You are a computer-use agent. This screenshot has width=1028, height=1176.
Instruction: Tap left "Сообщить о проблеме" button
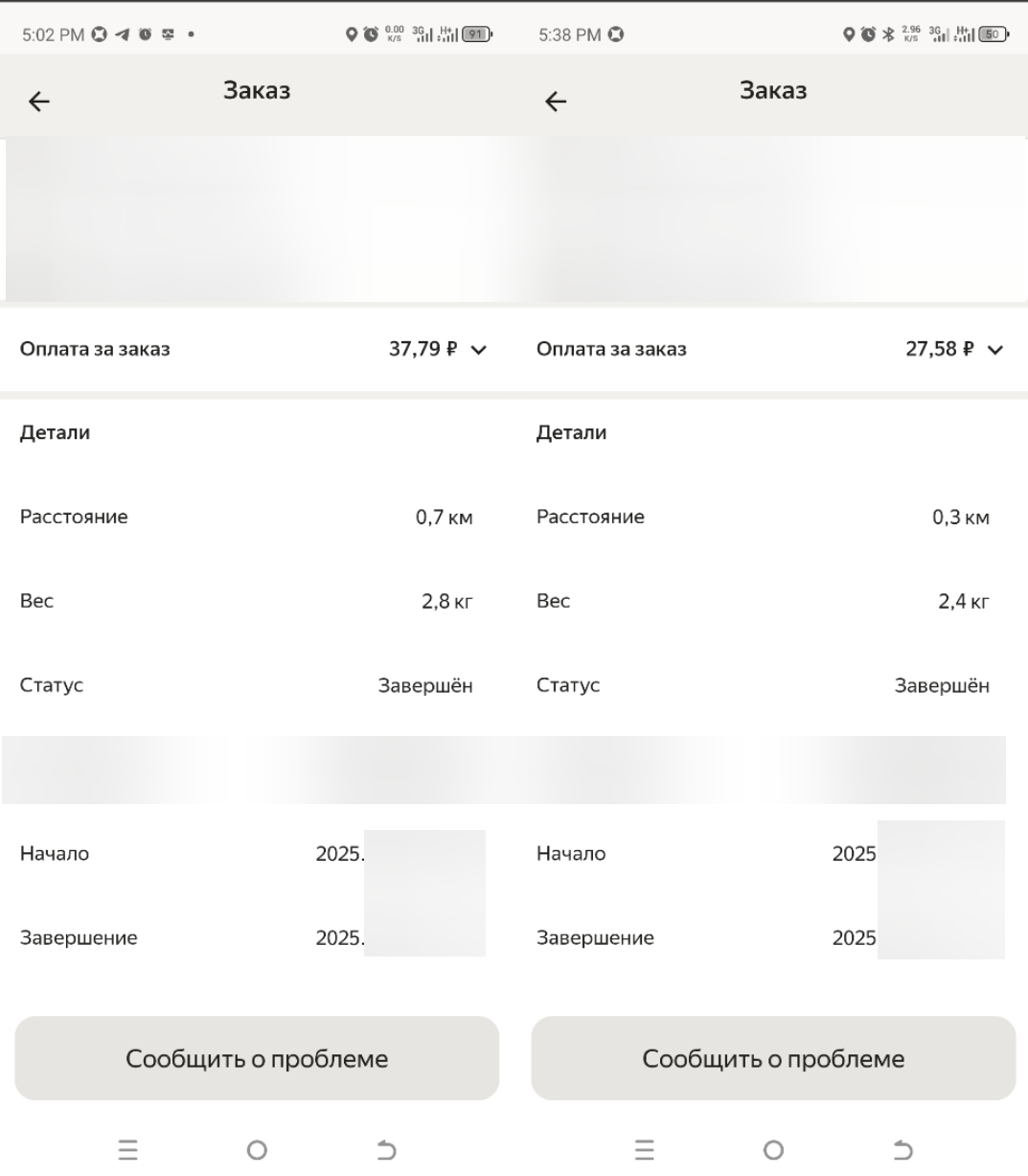point(257,1058)
